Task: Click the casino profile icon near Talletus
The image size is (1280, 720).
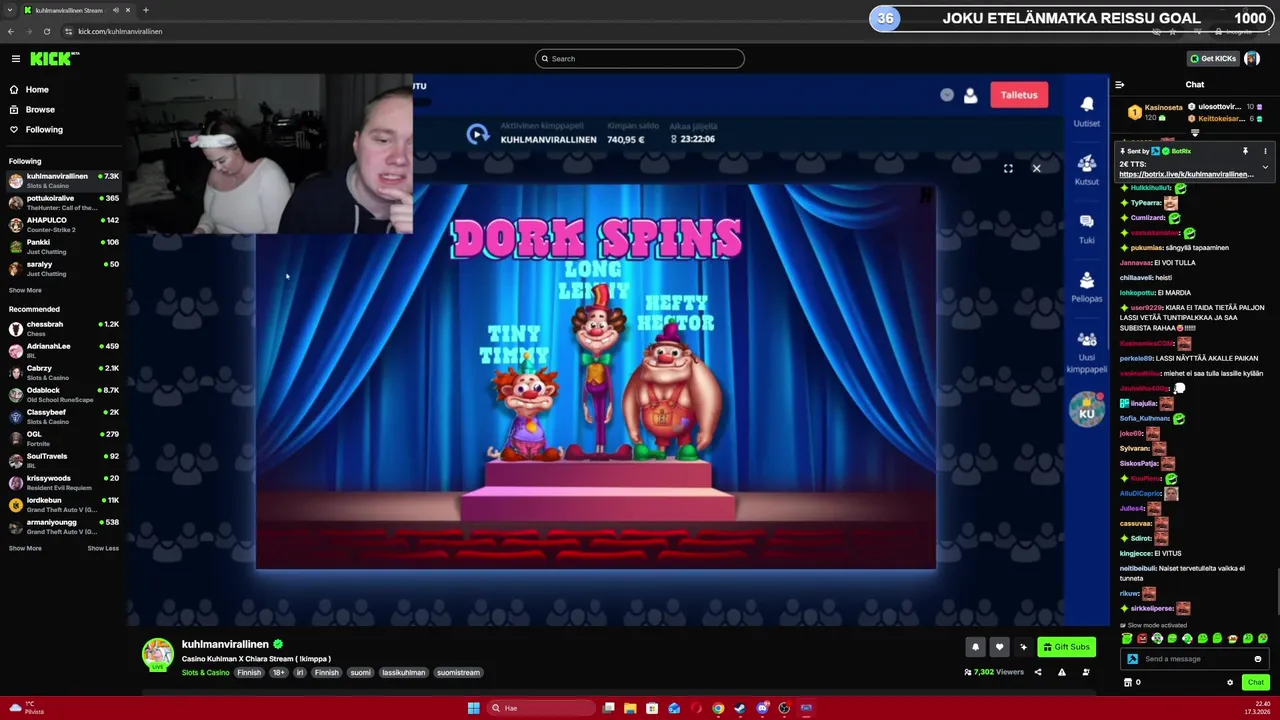Action: pos(970,95)
